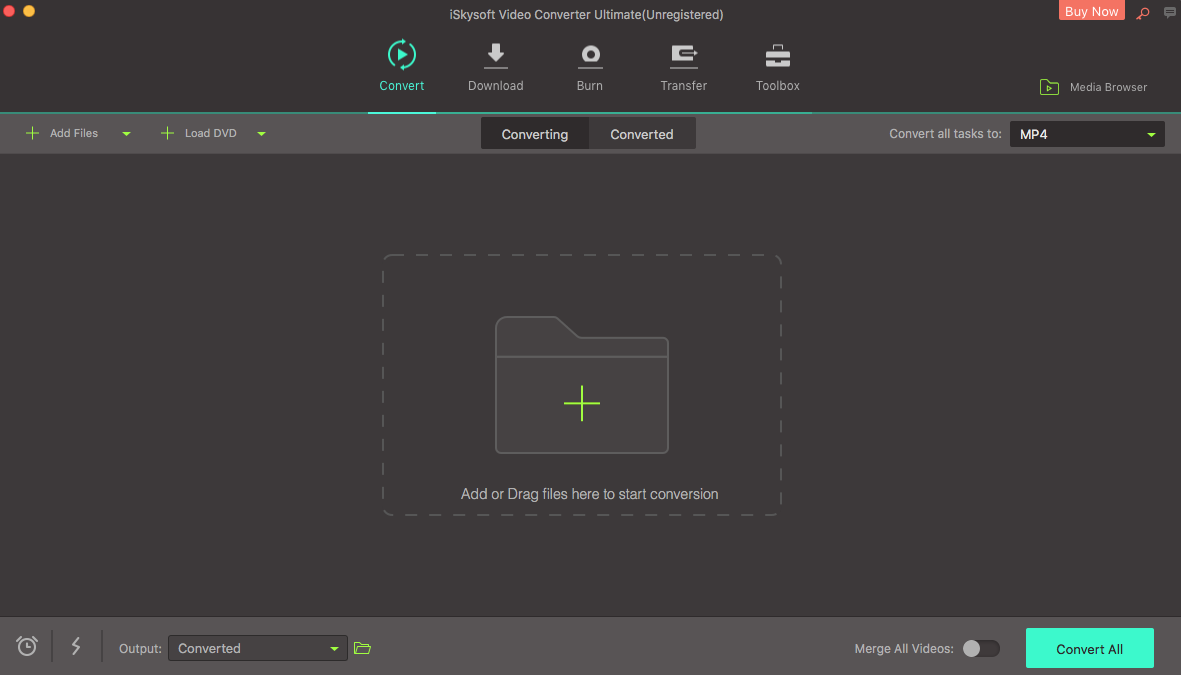Click the Convert All button
The height and width of the screenshot is (675, 1181).
(x=1089, y=649)
